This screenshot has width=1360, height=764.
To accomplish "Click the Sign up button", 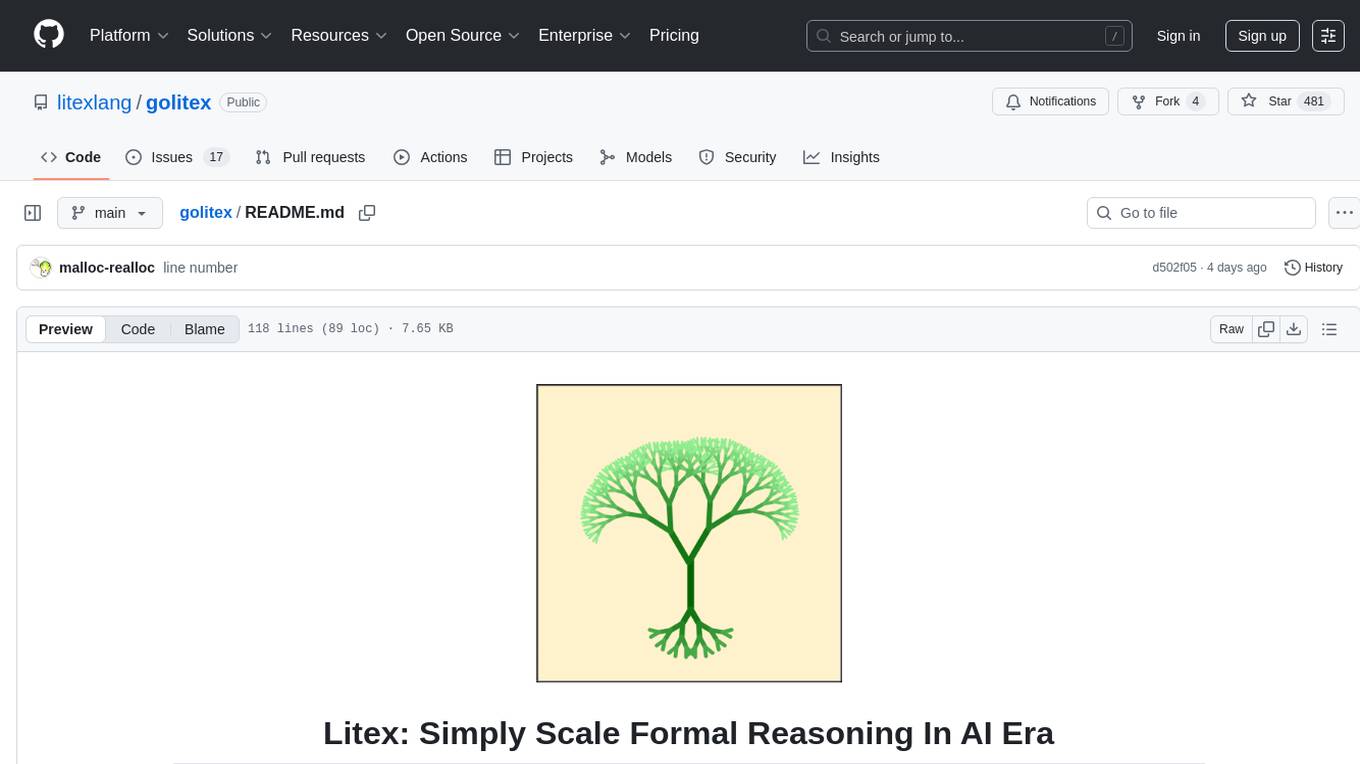I will click(x=1262, y=36).
